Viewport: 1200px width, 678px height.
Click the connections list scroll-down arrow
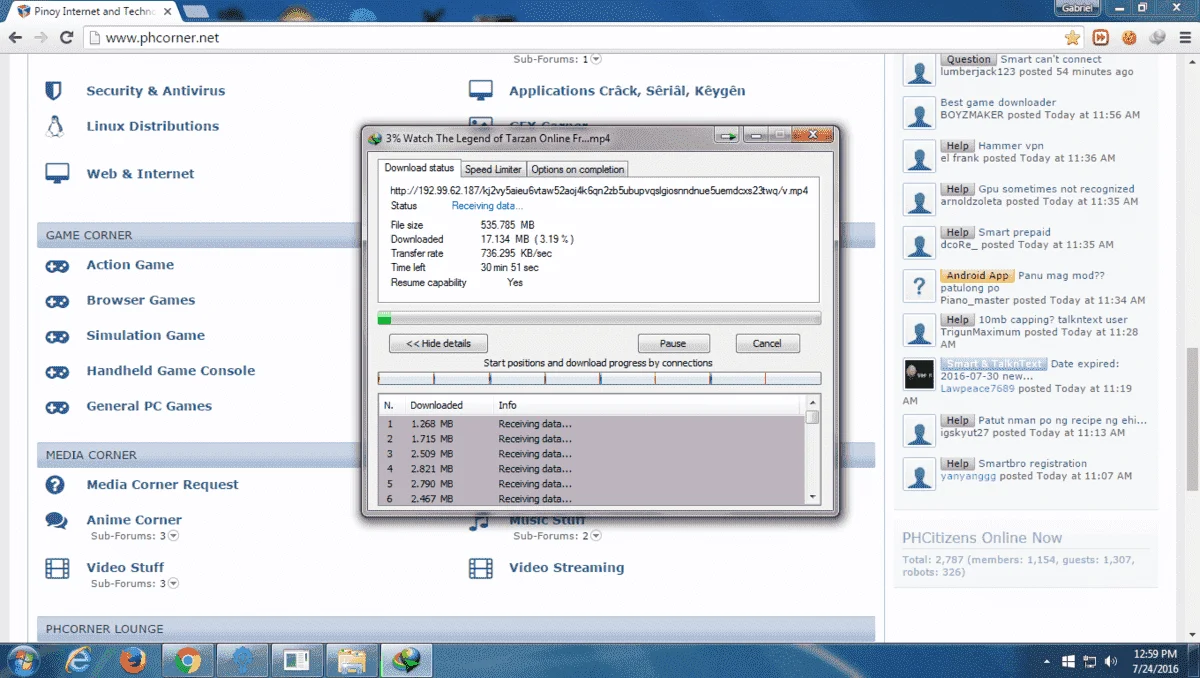(x=812, y=497)
